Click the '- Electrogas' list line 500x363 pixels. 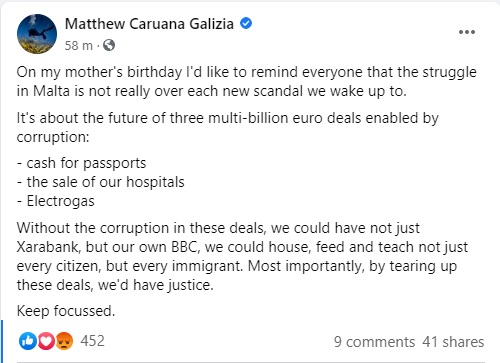[x=56, y=201]
